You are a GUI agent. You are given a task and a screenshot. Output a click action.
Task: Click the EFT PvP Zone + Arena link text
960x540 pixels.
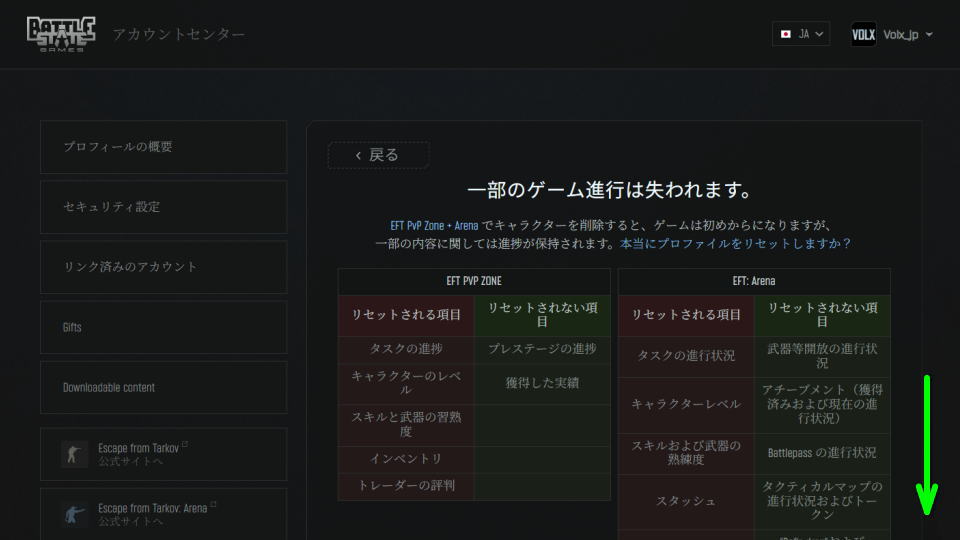pos(434,225)
